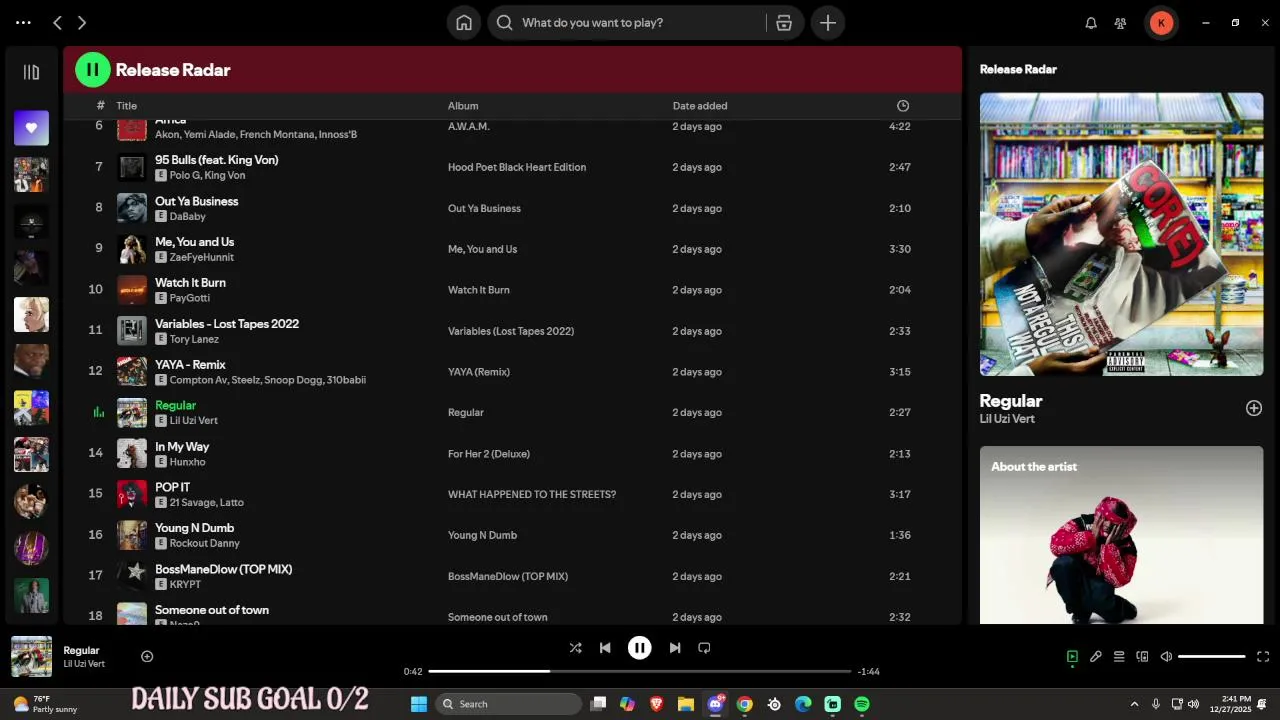Click the Create plus button in top bar

coord(828,23)
